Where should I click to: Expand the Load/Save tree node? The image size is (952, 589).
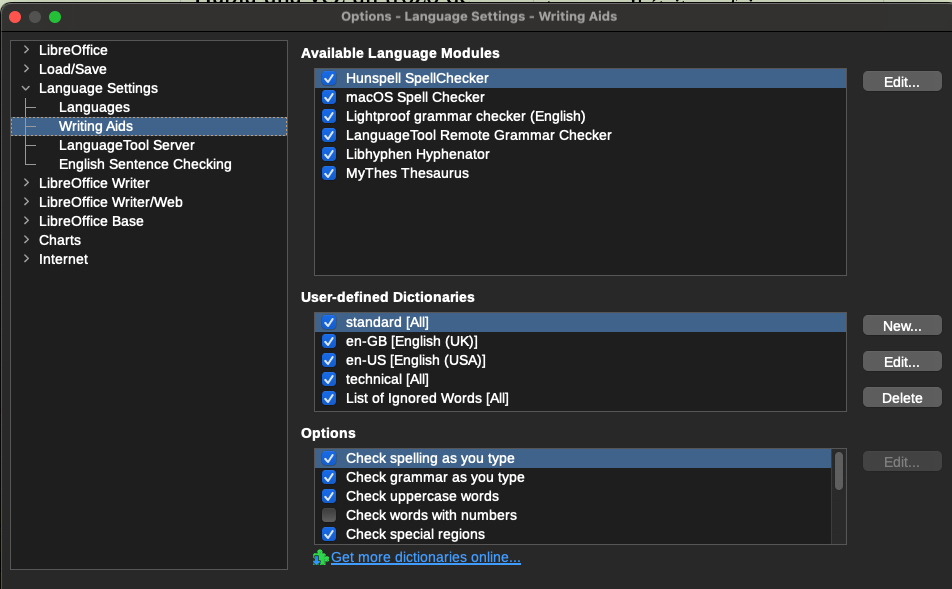tap(26, 69)
